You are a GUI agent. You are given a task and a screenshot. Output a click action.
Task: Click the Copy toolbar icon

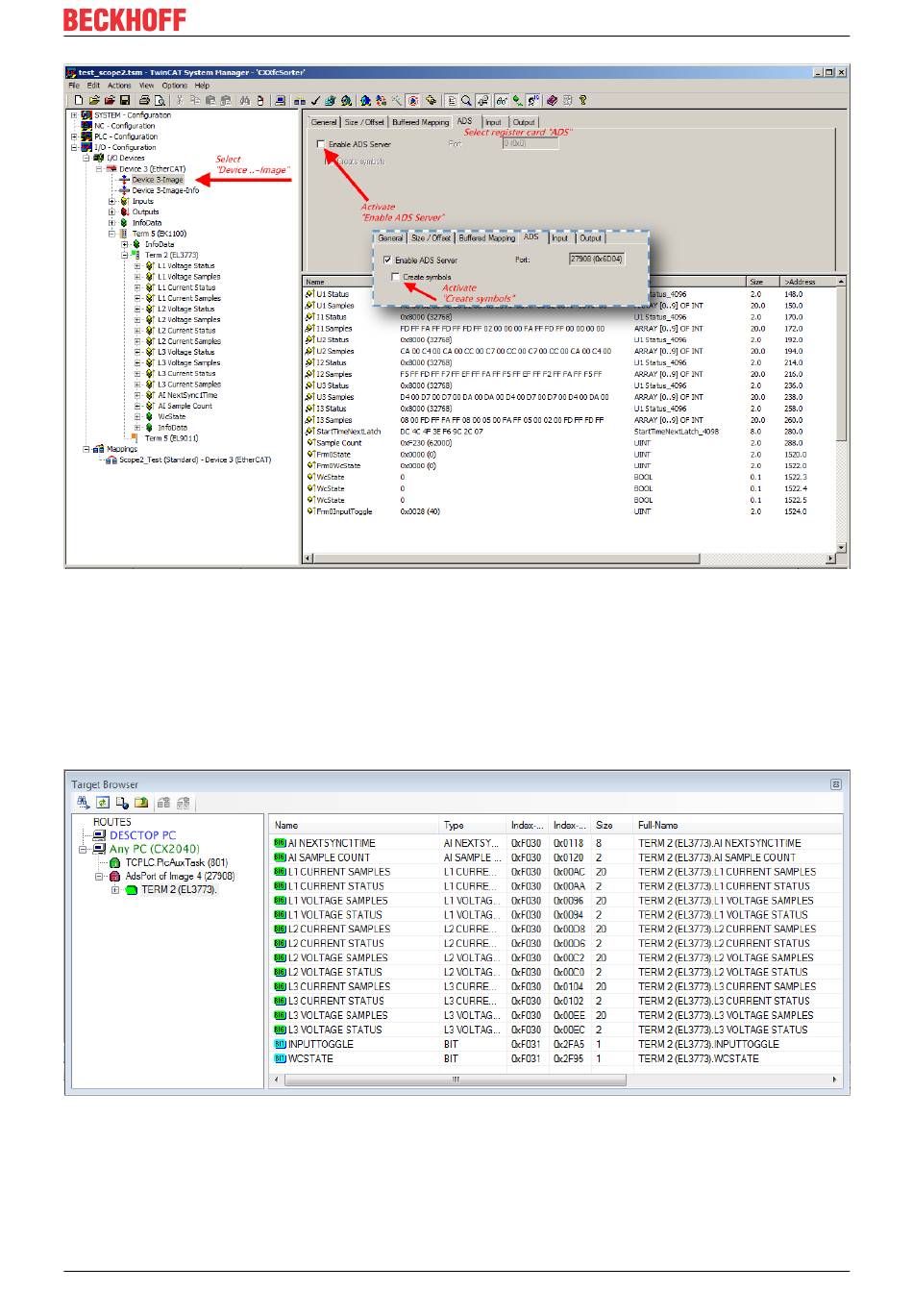[x=193, y=99]
